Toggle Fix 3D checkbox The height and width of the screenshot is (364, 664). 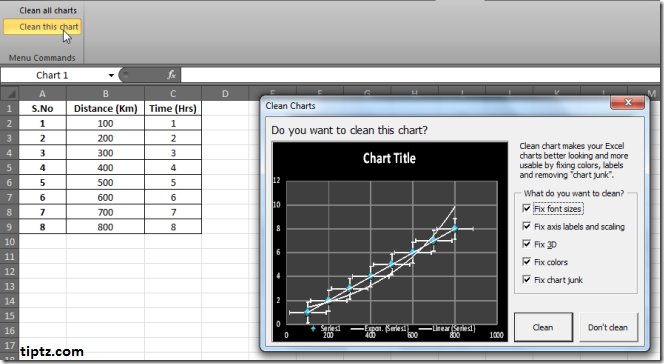click(x=527, y=244)
